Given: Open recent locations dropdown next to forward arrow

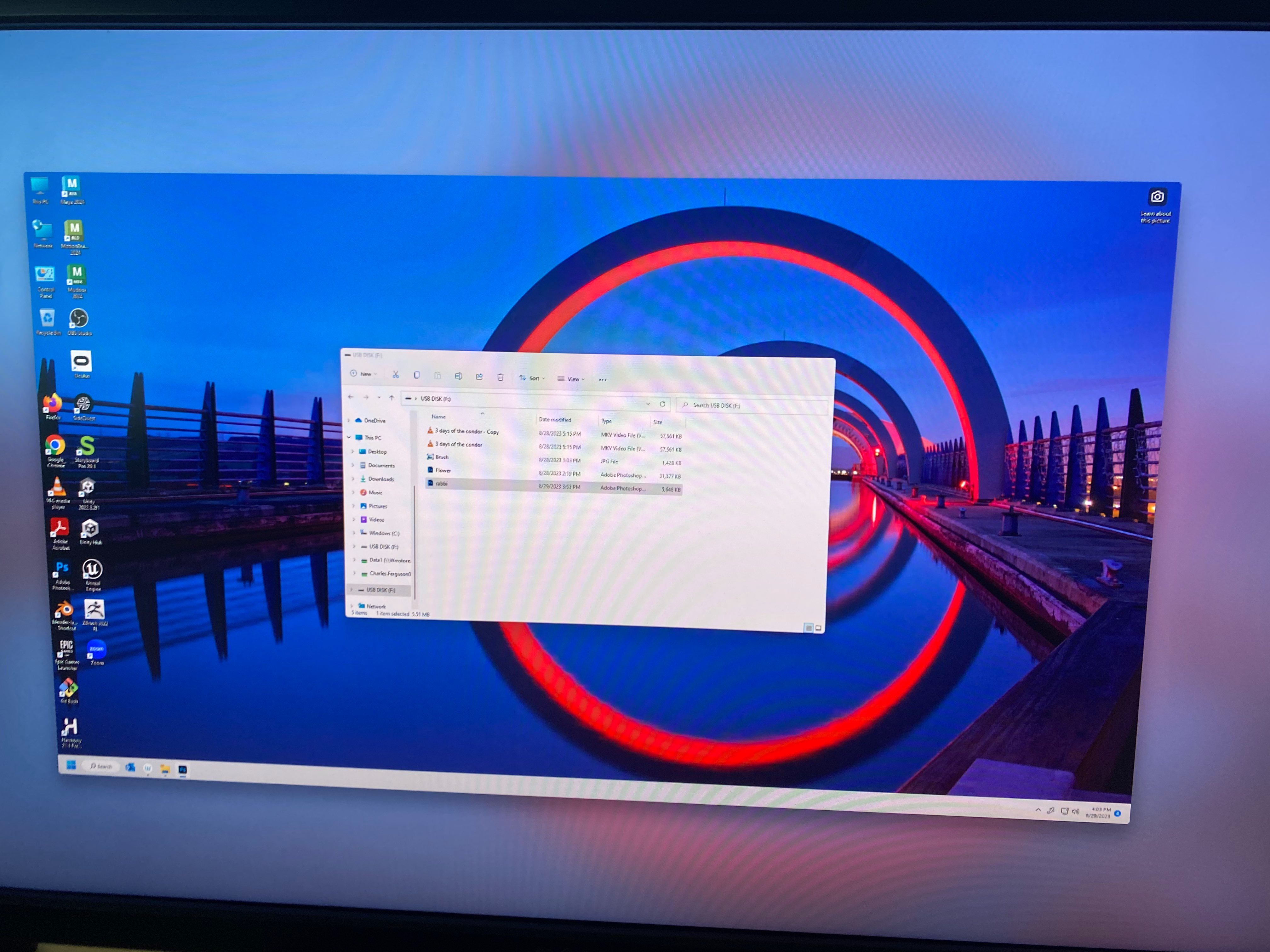Looking at the screenshot, I should coord(379,397).
